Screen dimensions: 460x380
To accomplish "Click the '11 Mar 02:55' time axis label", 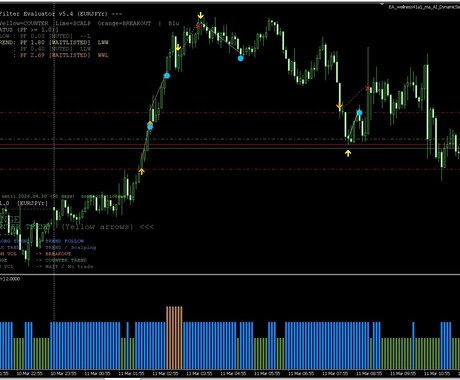I will 165,374.
